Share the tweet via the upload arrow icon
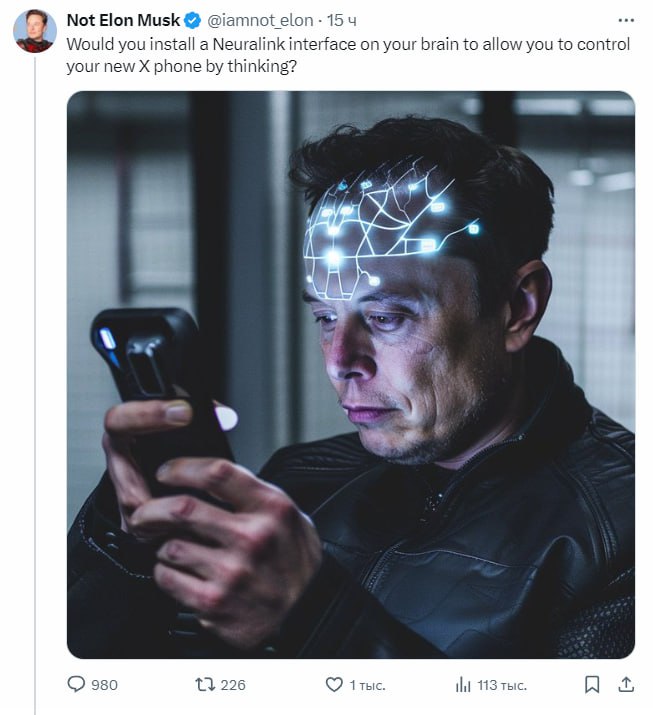Image resolution: width=653 pixels, height=715 pixels. tap(626, 684)
